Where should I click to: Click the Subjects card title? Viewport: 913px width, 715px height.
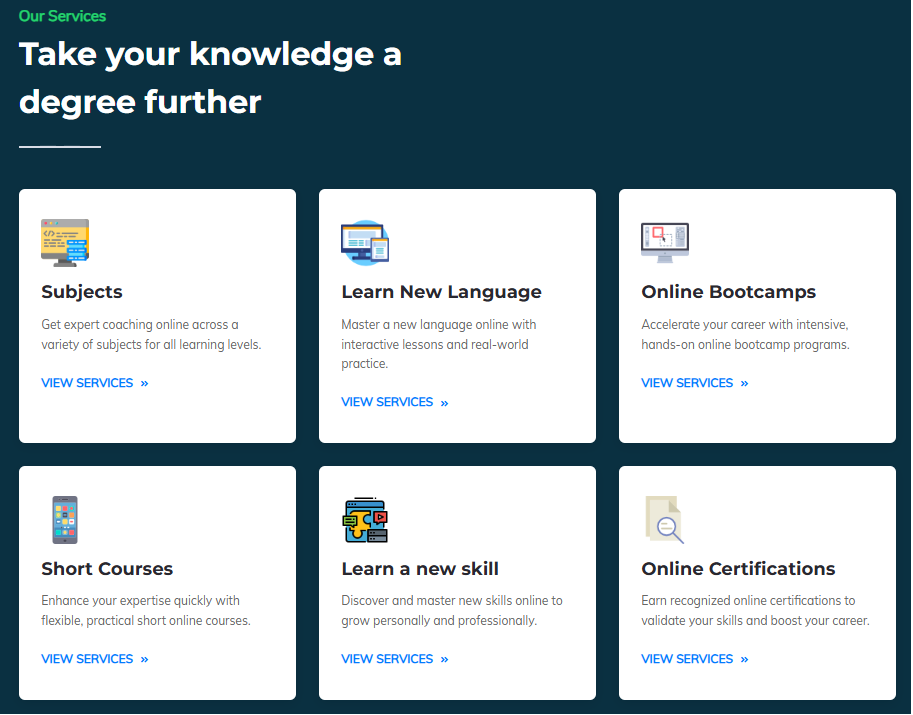pyautogui.click(x=82, y=292)
